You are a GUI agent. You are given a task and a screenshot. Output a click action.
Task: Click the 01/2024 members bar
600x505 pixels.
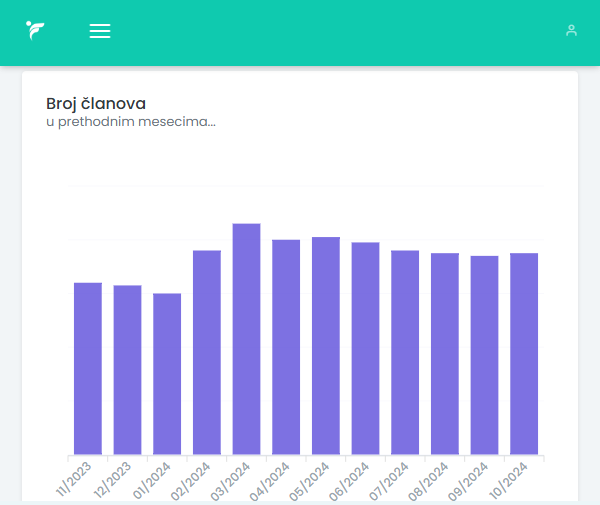(x=167, y=374)
